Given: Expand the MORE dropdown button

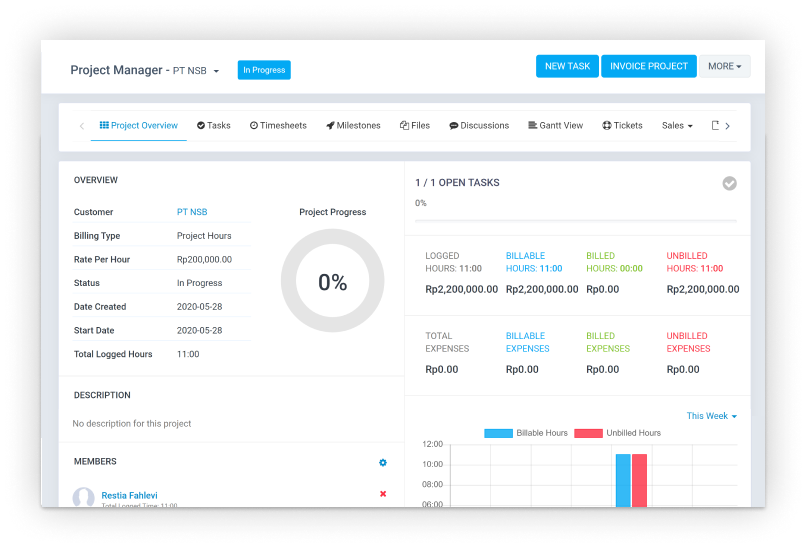Looking at the screenshot, I should [724, 66].
